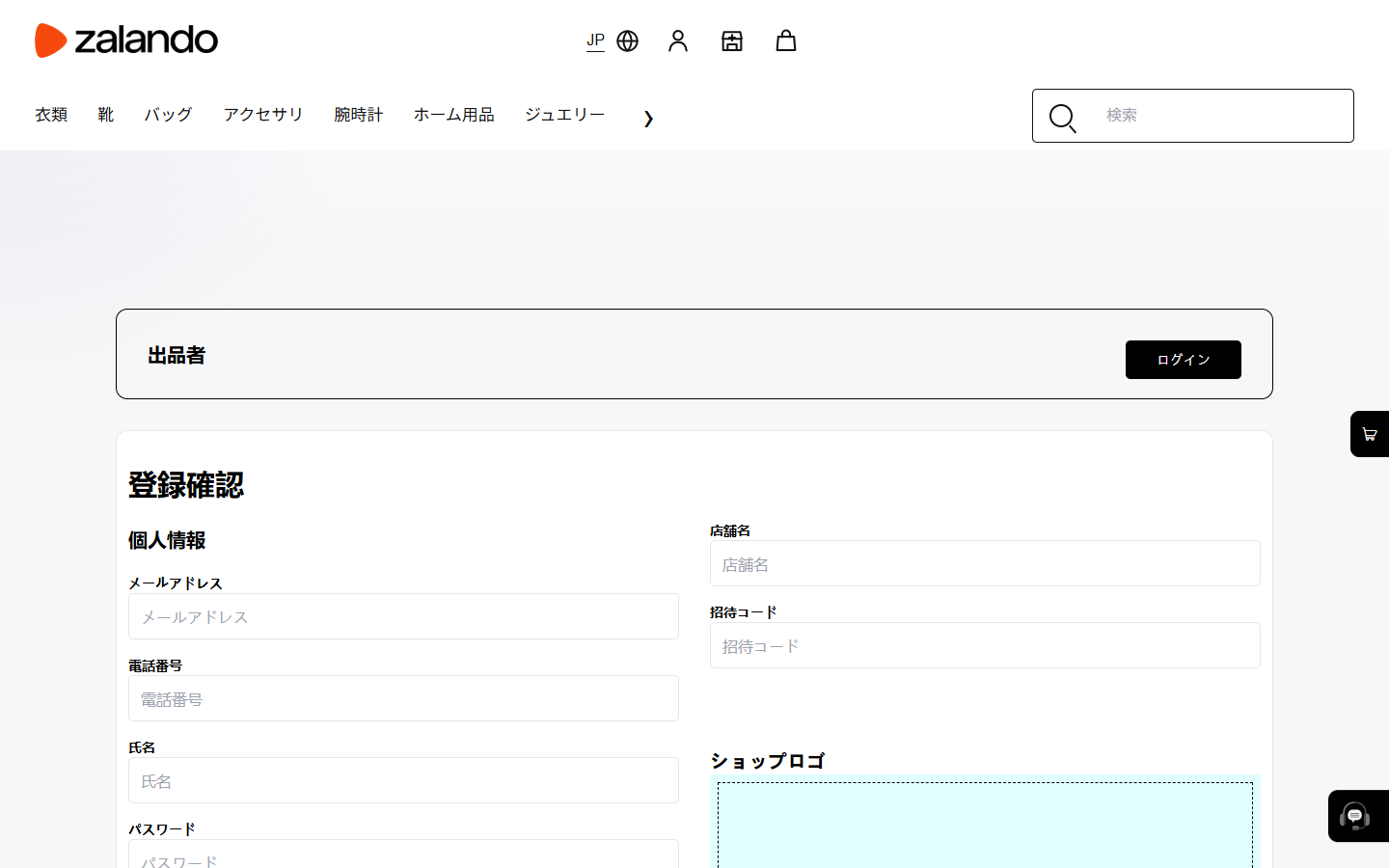Click the 個人情報 section heading

coord(167,540)
